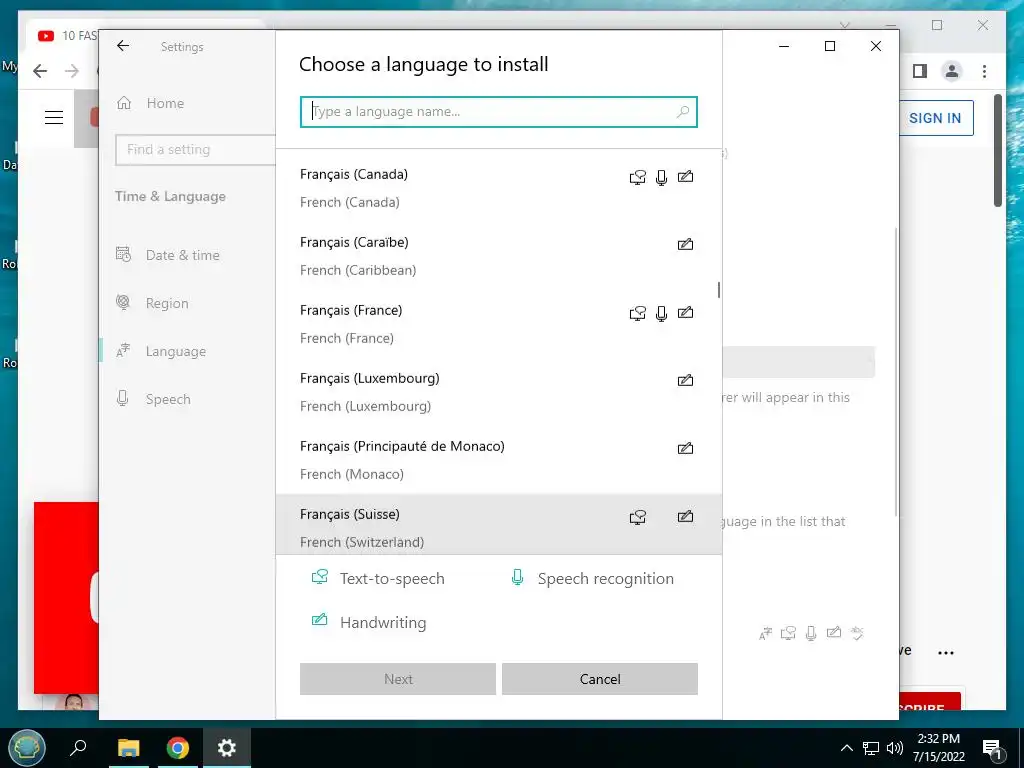Click the Home house icon in sidebar
Viewport: 1024px width, 768px height.
click(124, 103)
